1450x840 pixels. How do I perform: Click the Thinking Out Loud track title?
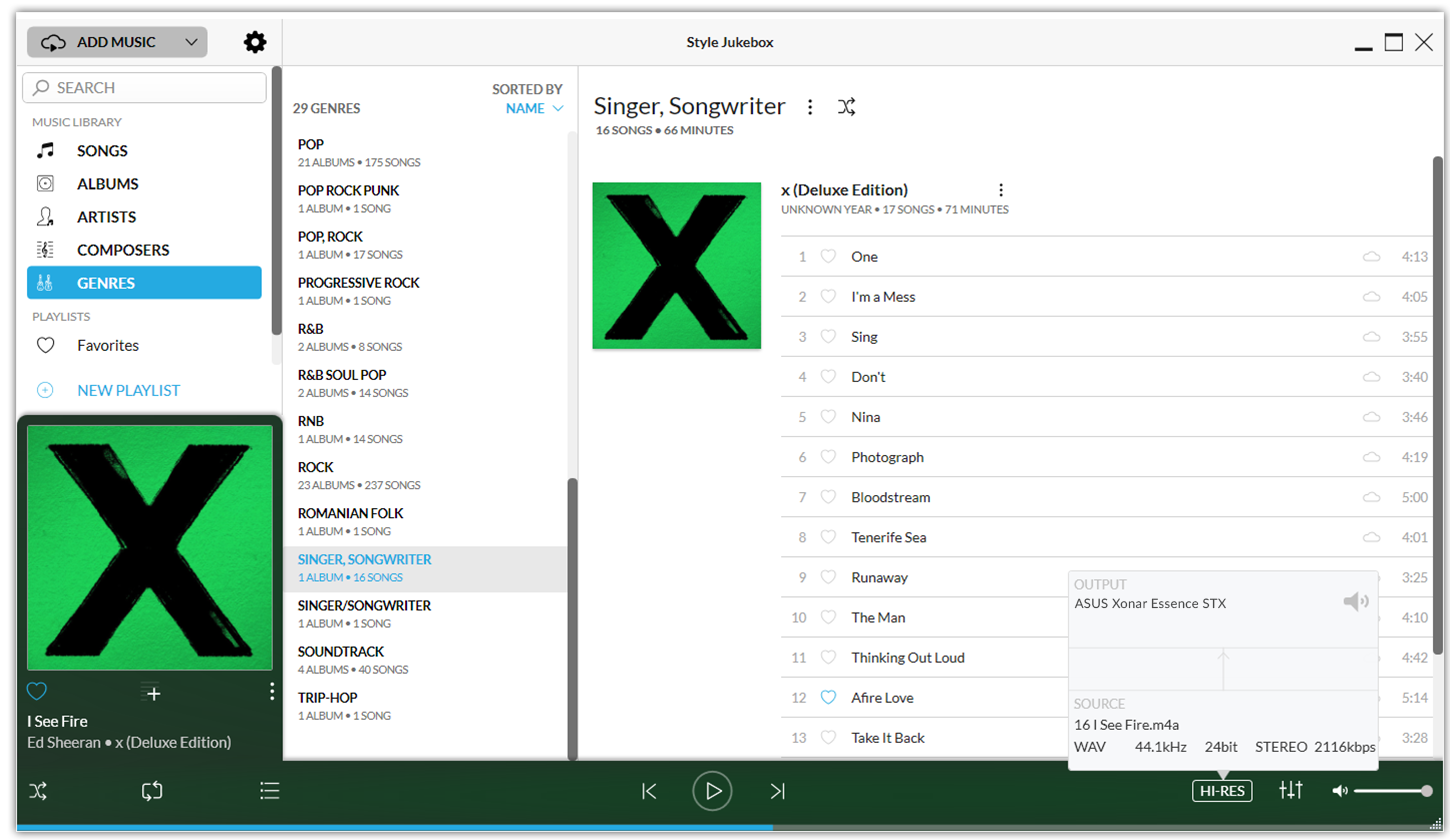(908, 657)
